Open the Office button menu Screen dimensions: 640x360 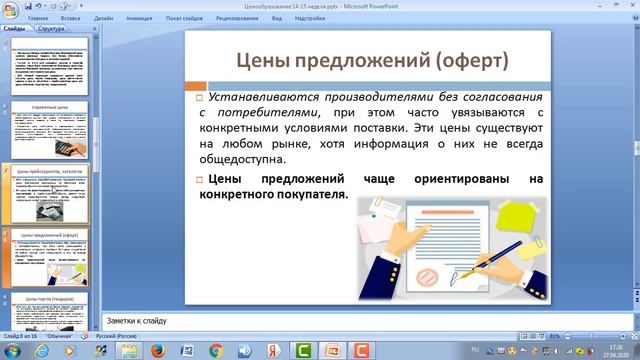click(x=10, y=10)
